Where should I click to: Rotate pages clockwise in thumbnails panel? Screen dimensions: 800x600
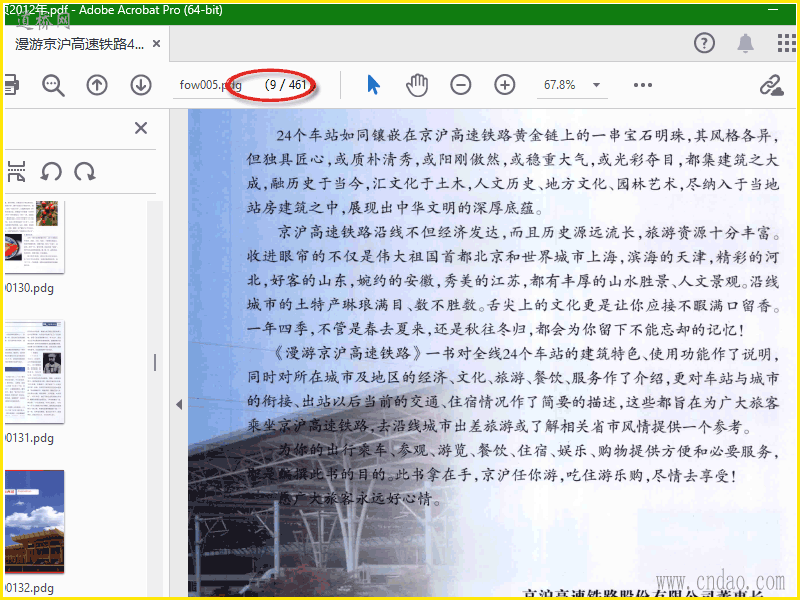click(x=85, y=171)
